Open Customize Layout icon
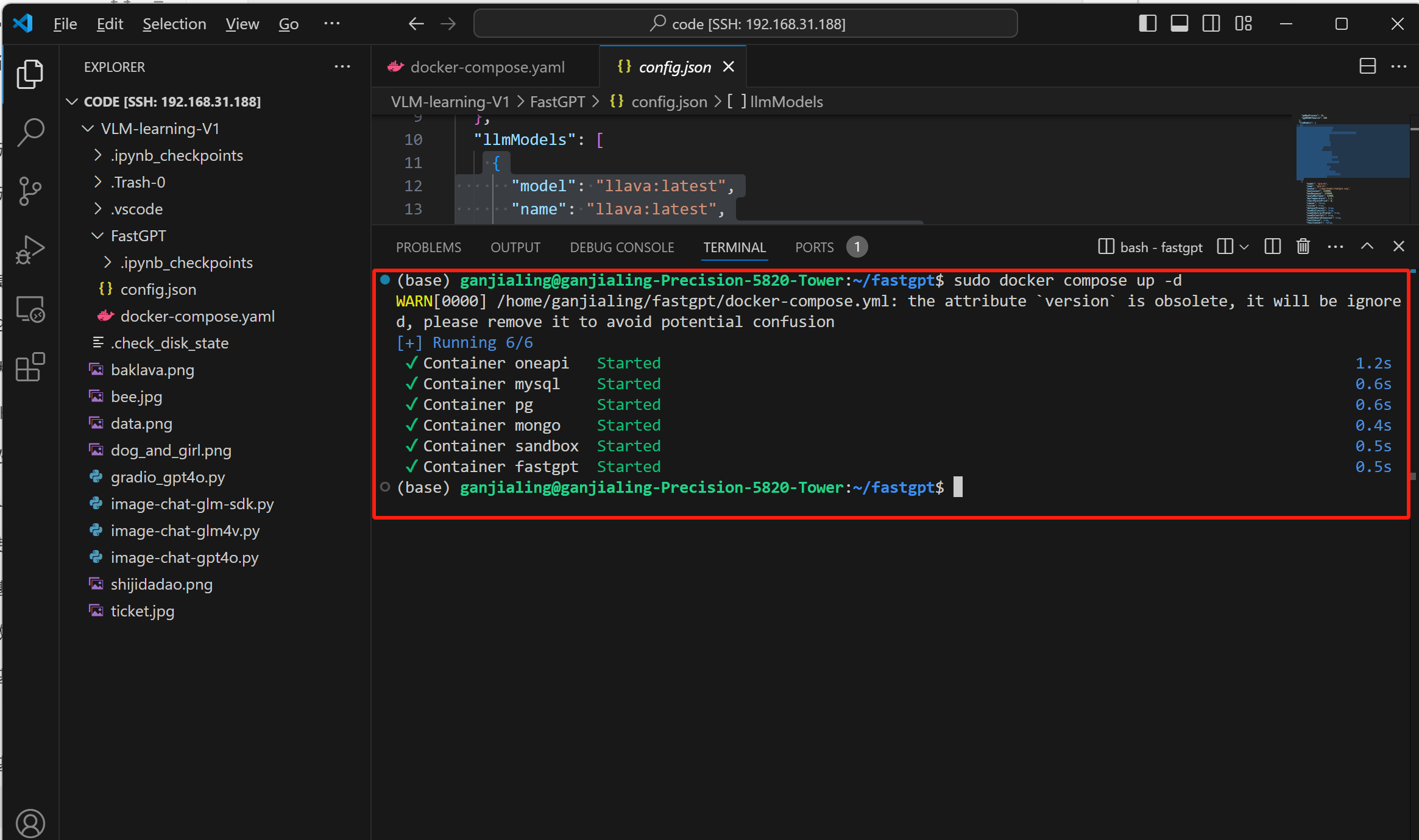This screenshot has height=840, width=1419. 1244,24
